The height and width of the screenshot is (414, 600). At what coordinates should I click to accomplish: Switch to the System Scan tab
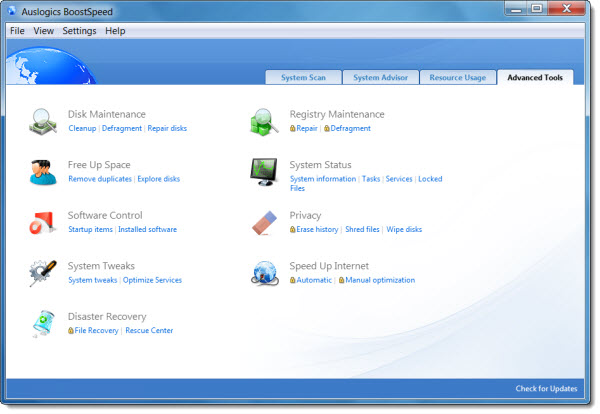pos(303,77)
